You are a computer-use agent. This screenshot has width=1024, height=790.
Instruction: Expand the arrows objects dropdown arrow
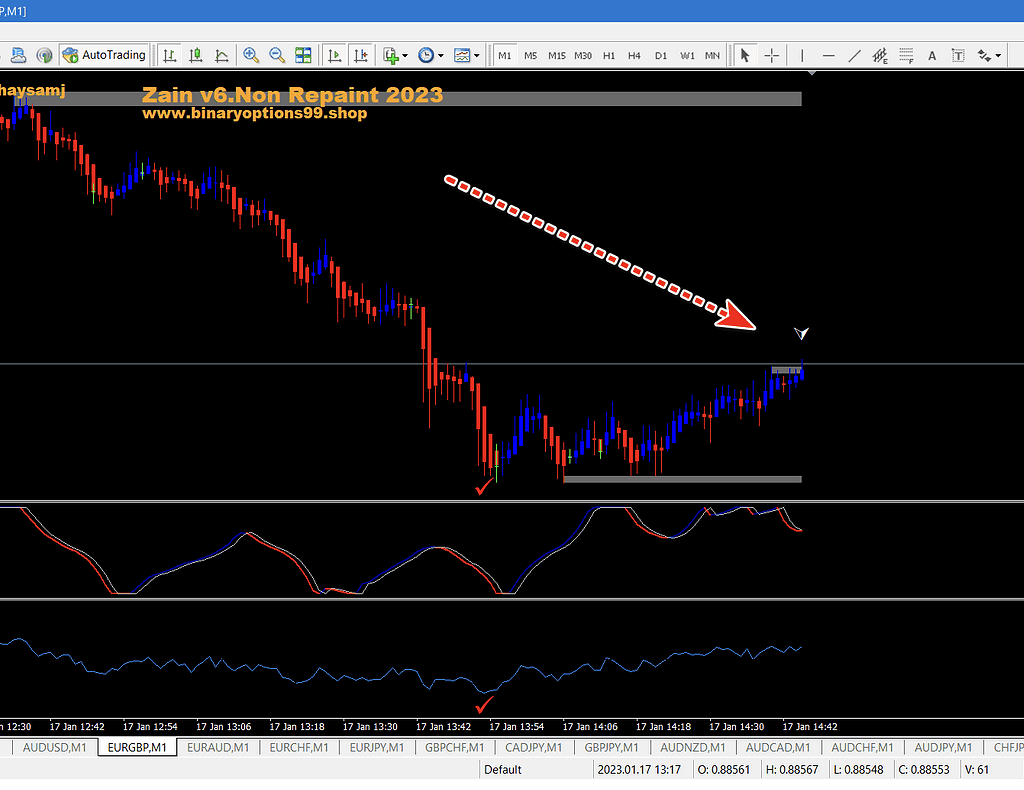(999, 55)
